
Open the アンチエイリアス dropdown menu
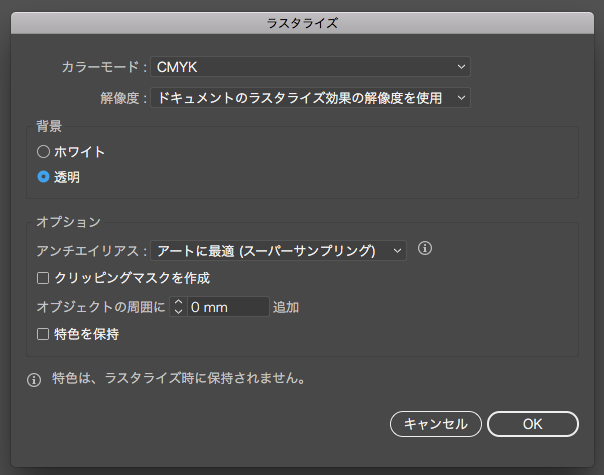(279, 250)
